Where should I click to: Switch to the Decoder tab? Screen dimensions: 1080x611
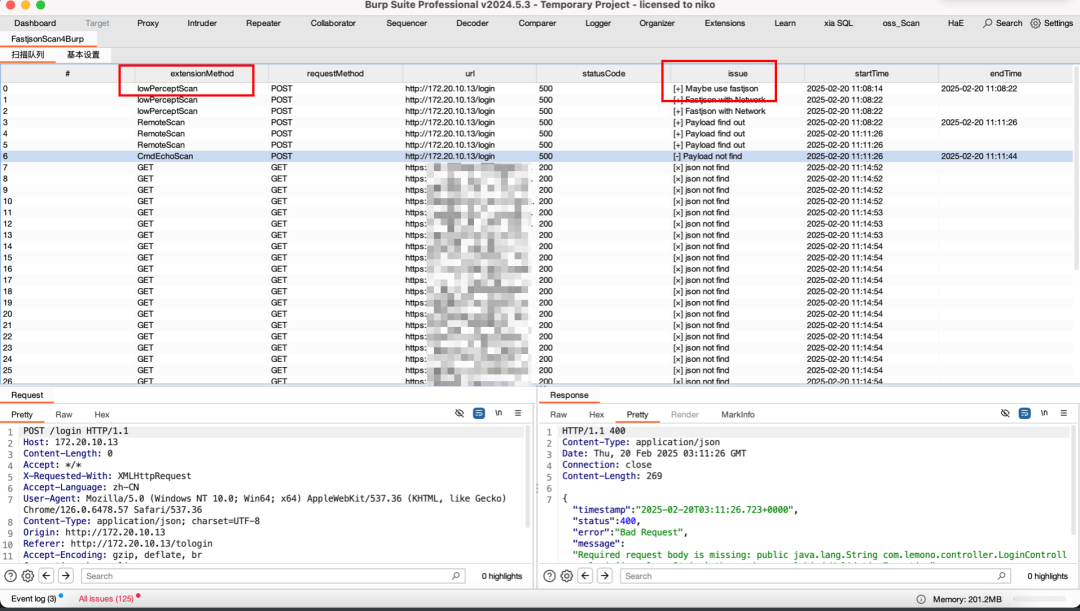472,23
